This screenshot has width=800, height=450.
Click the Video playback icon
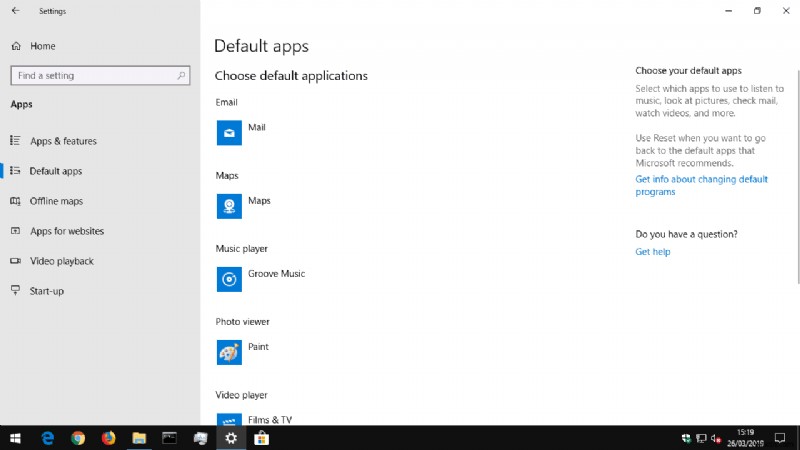(x=15, y=261)
